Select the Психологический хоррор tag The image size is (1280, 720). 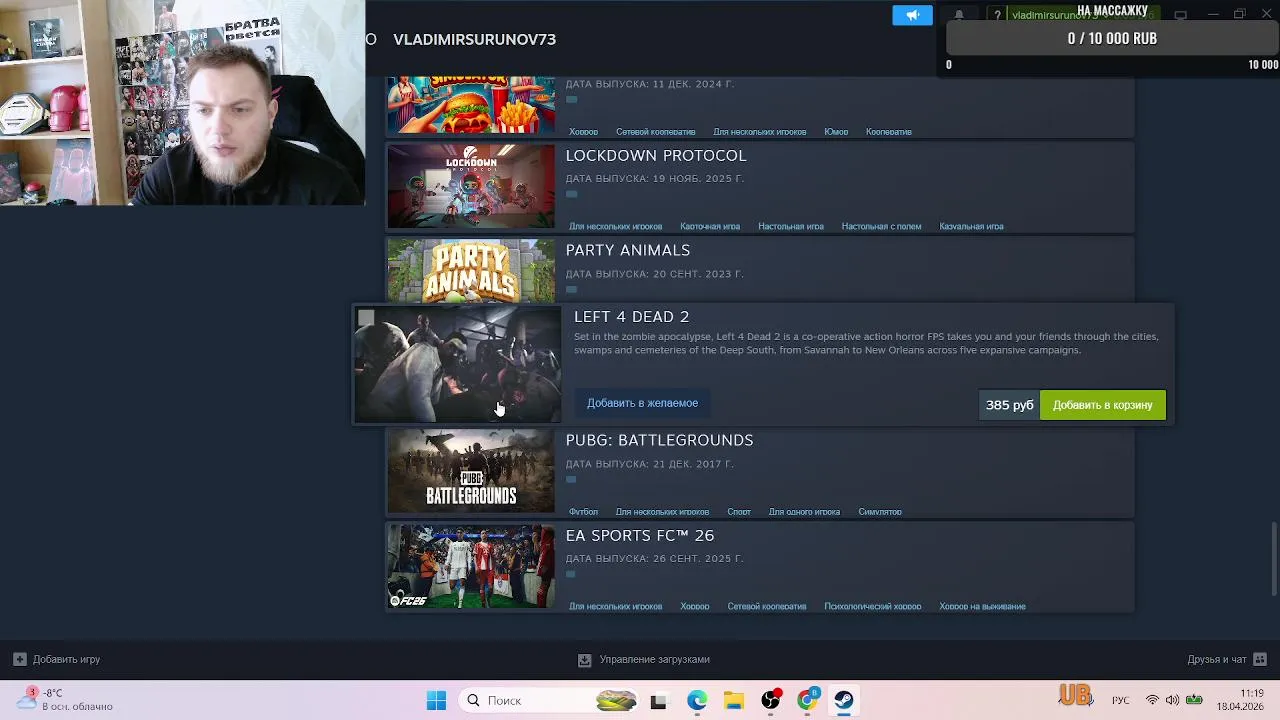point(873,607)
